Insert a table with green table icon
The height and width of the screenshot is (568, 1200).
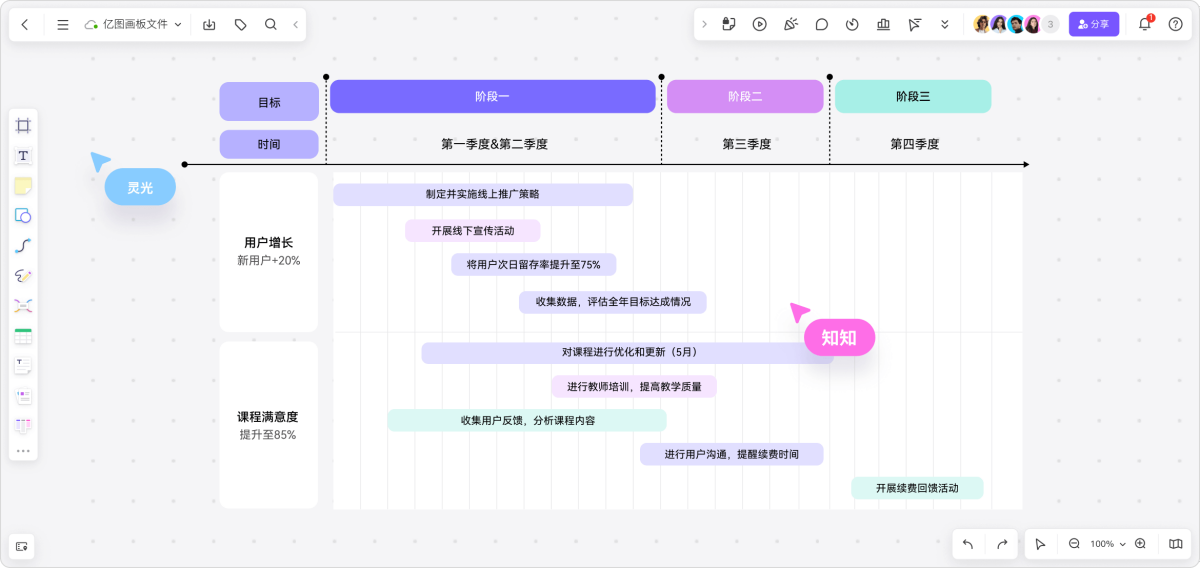(23, 336)
